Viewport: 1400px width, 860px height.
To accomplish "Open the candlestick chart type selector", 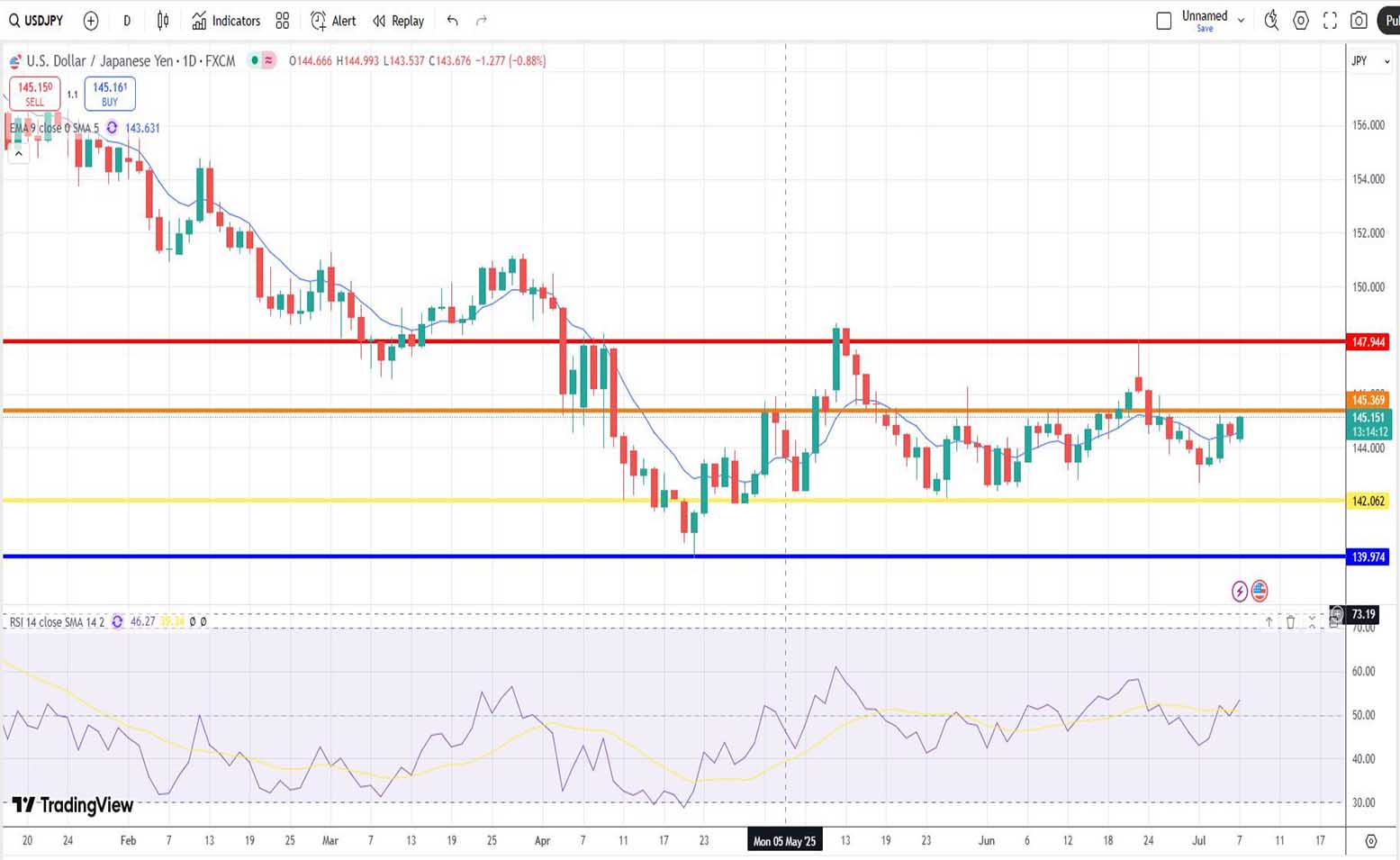I will click(163, 21).
